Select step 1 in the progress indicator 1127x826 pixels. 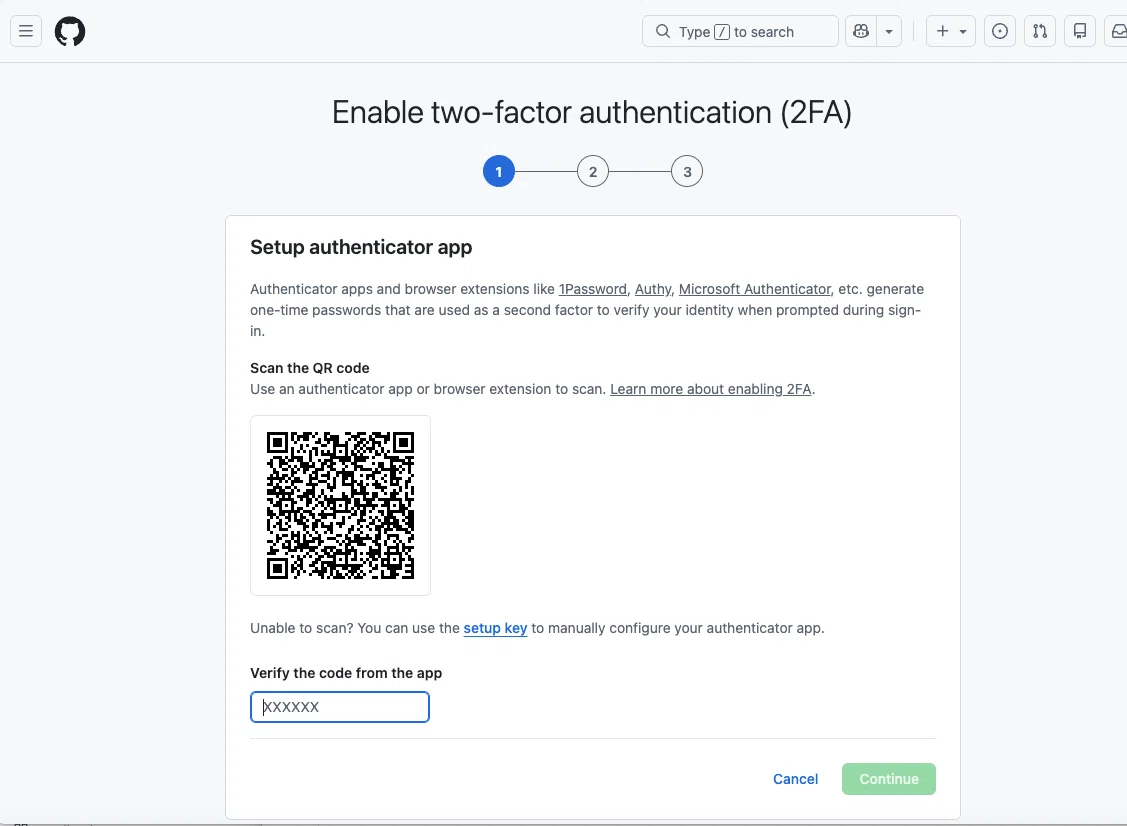coord(499,172)
